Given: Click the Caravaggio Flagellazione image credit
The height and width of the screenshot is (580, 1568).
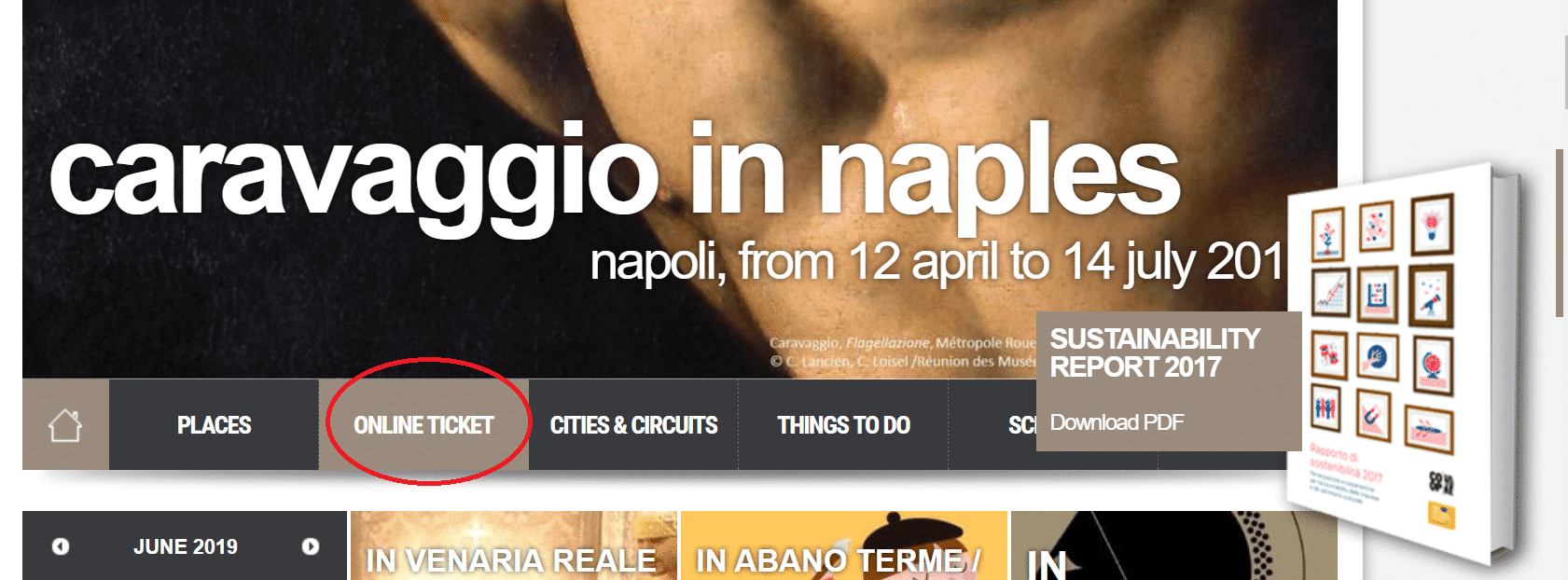Looking at the screenshot, I should [x=903, y=352].
